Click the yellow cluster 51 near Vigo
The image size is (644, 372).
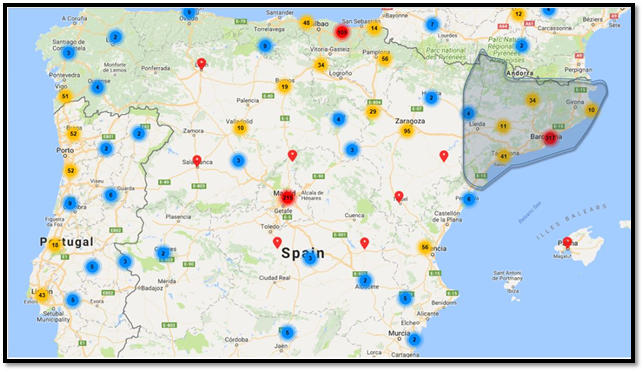65,96
